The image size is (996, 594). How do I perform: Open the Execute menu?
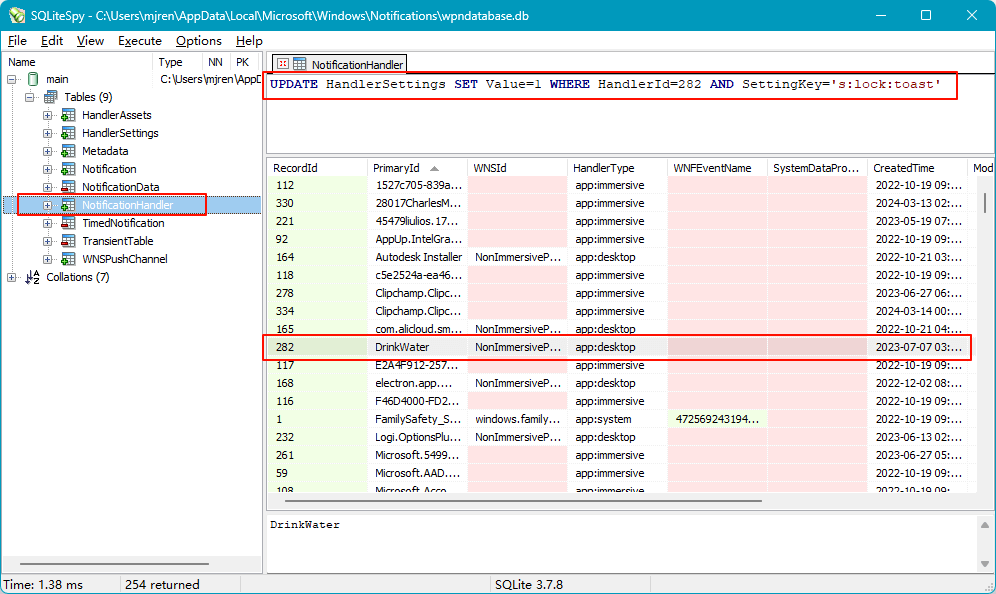pyautogui.click(x=139, y=41)
